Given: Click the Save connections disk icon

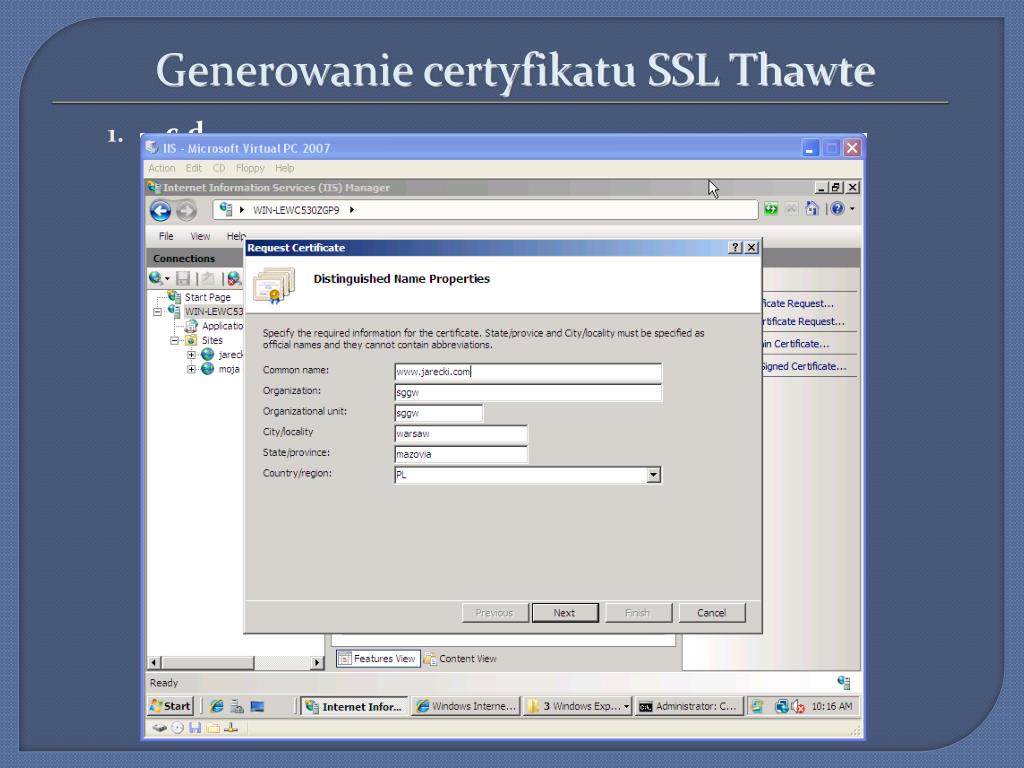Looking at the screenshot, I should (x=183, y=279).
